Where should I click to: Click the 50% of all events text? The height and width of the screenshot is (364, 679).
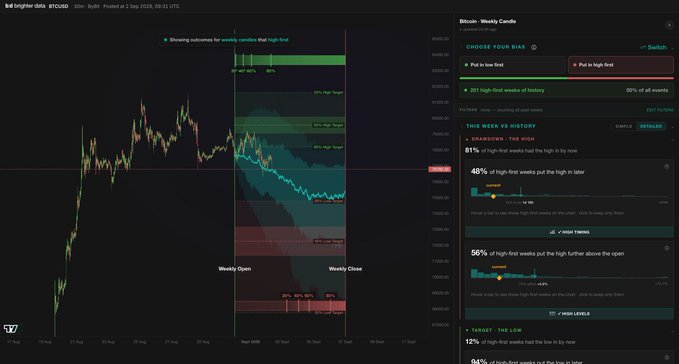[647, 90]
